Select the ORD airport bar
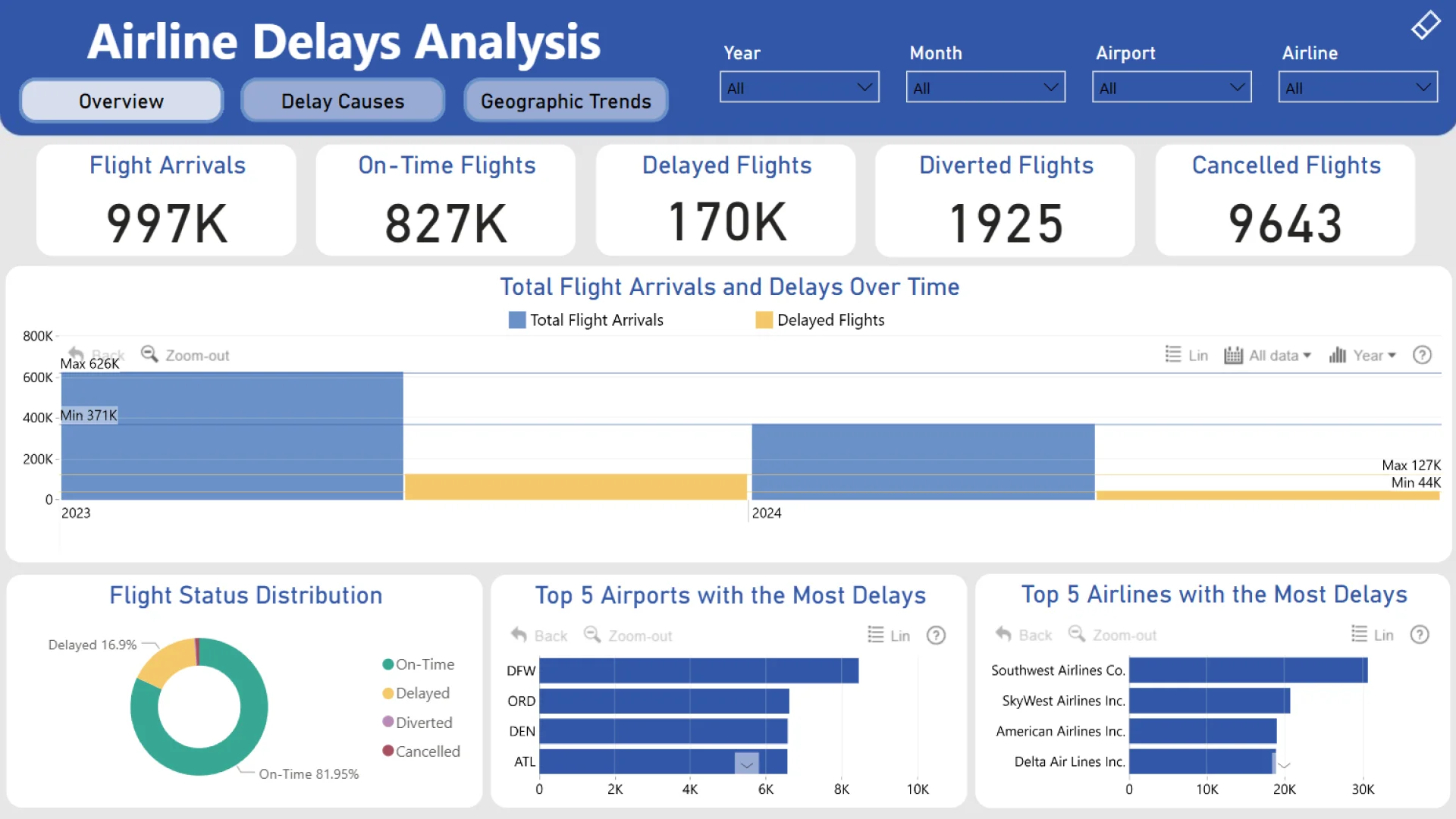The height and width of the screenshot is (819, 1456). [x=664, y=701]
